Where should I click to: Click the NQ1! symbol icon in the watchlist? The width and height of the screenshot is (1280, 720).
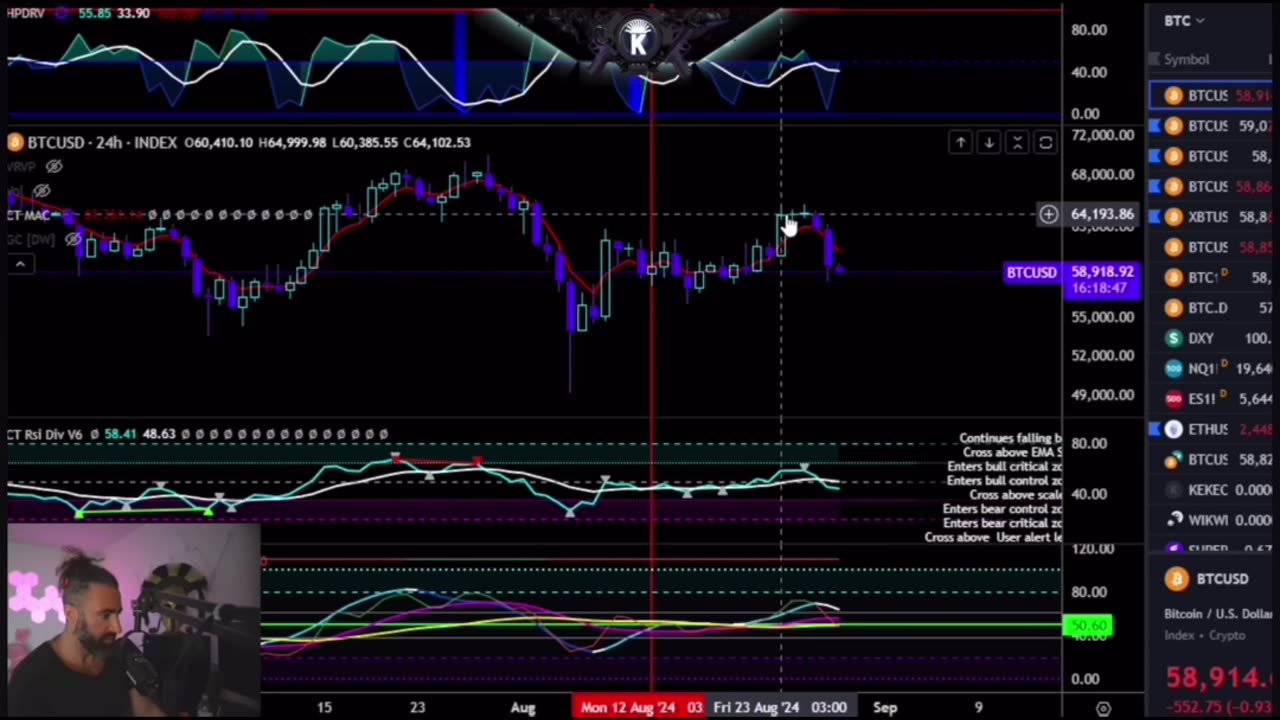[1174, 368]
